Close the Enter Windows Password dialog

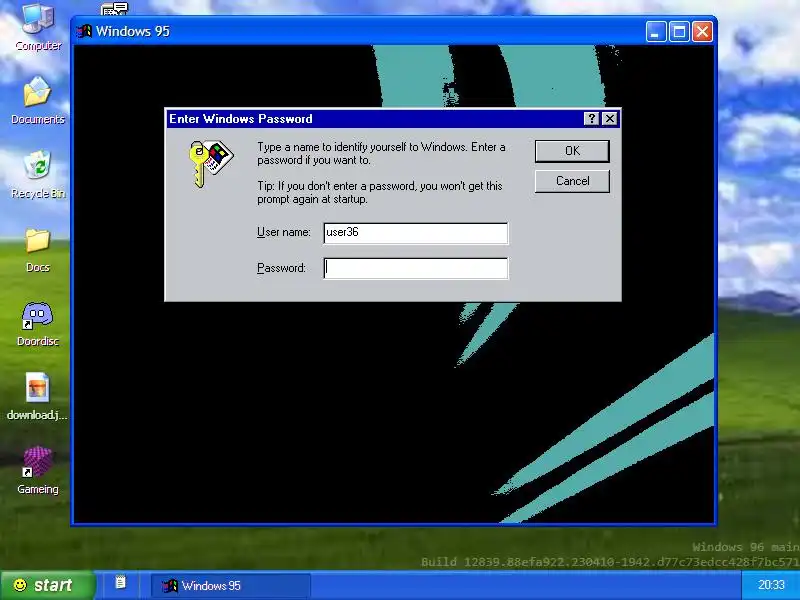pos(609,119)
